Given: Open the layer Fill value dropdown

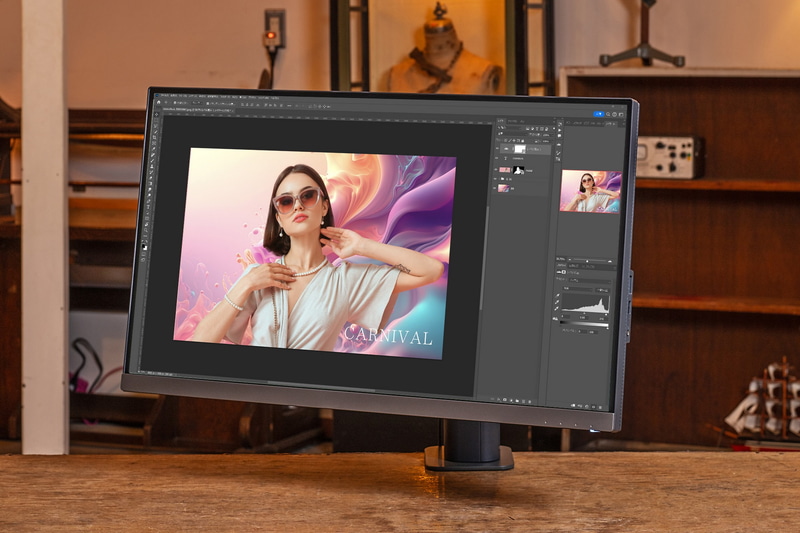Looking at the screenshot, I should pos(546,141).
